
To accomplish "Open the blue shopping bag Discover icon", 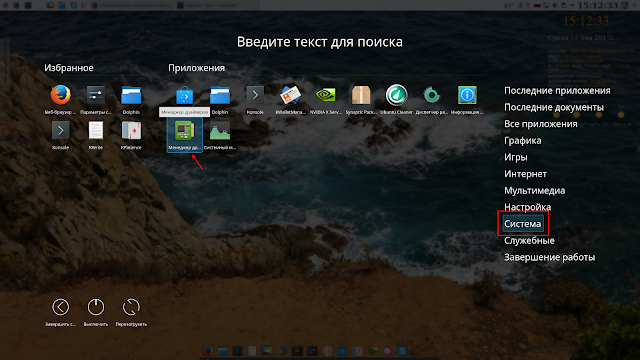I will point(184,96).
